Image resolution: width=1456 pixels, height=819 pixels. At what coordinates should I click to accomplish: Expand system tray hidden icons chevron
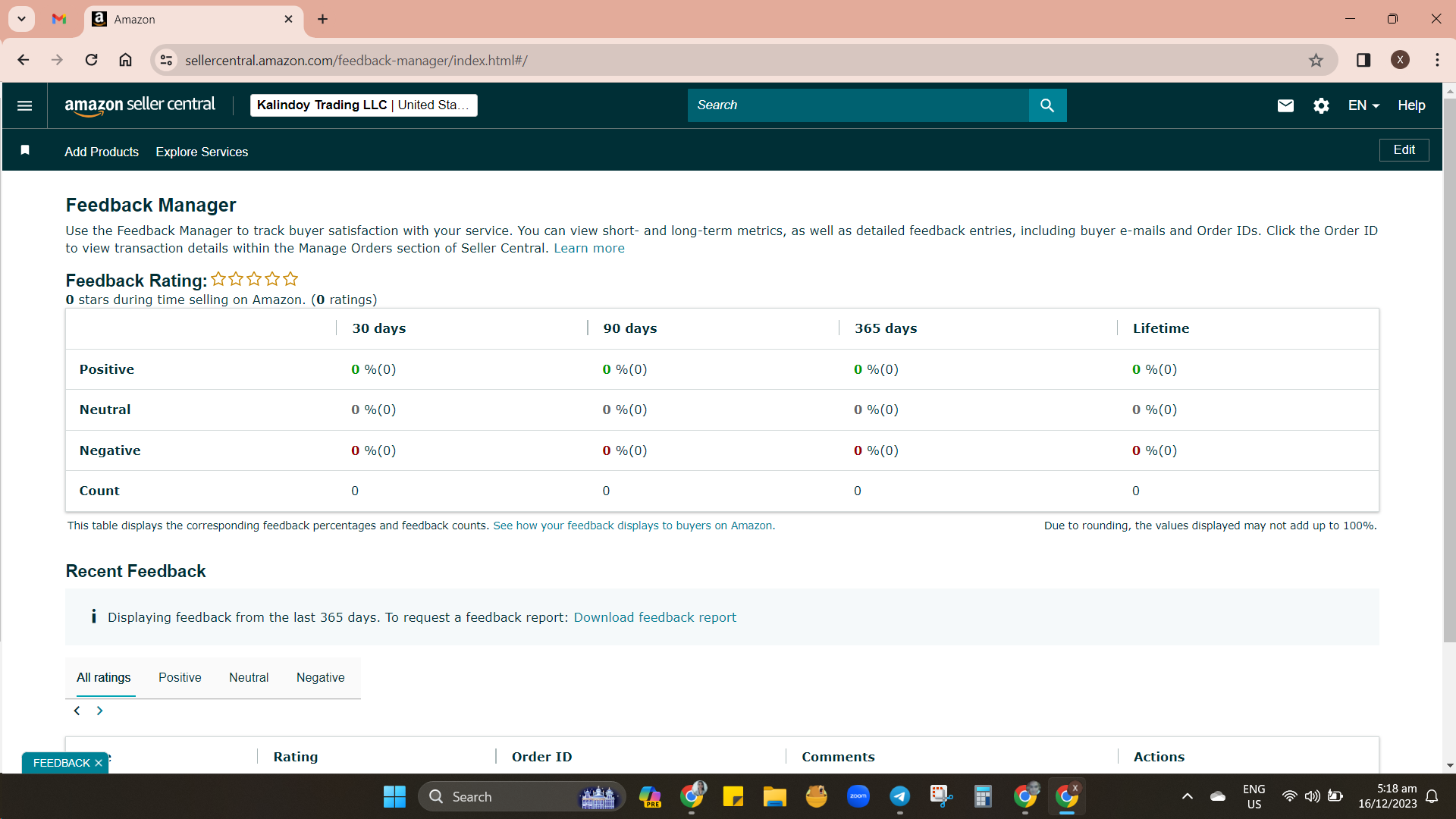pos(1188,796)
